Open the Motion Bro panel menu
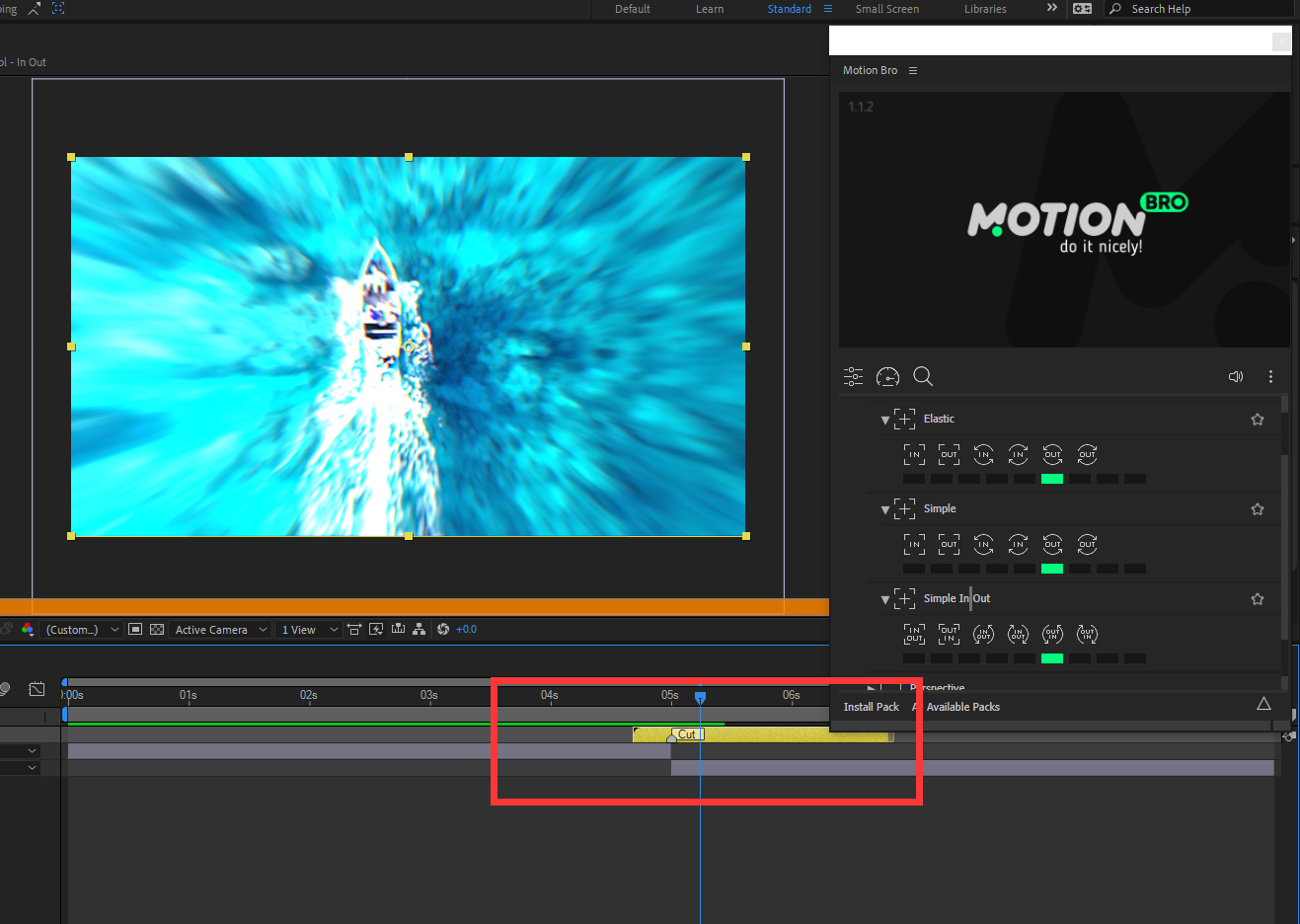Screen dimensions: 1300x924 coord(913,70)
